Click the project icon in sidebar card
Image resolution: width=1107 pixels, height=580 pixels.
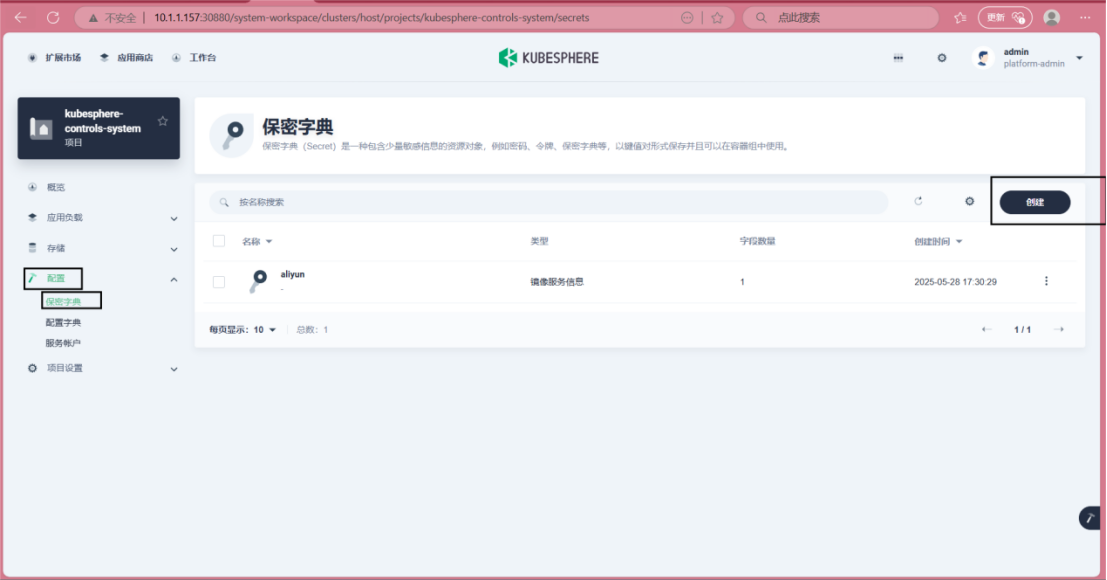(41, 128)
